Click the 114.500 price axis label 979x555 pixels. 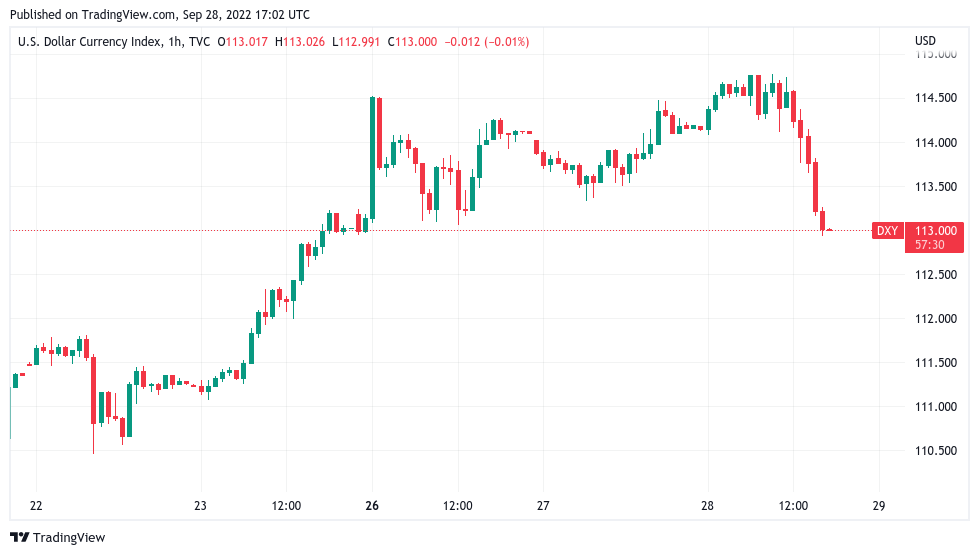click(935, 98)
